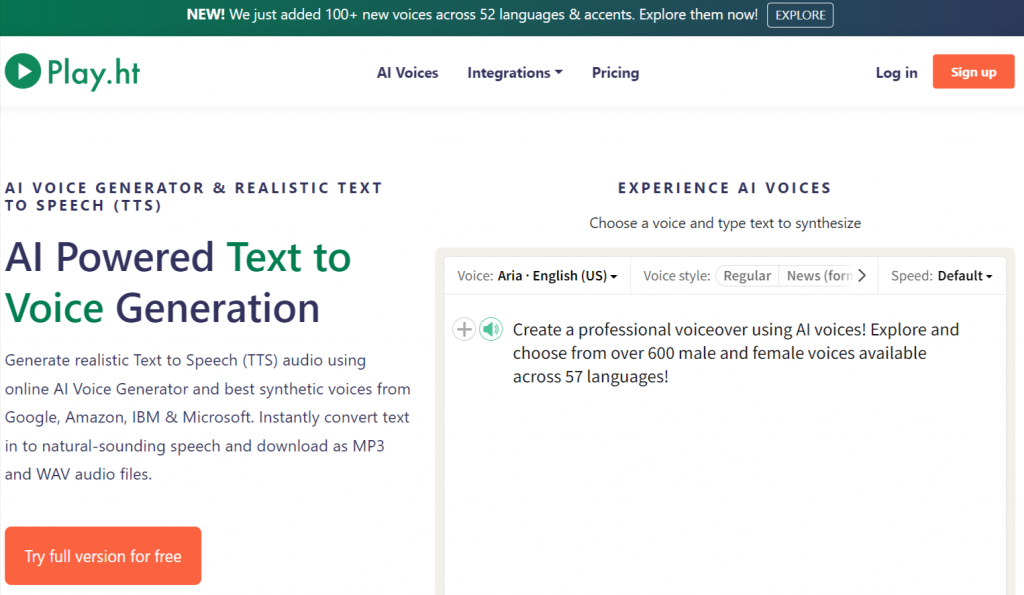
Task: Click Try full version for free
Action: [x=103, y=556]
